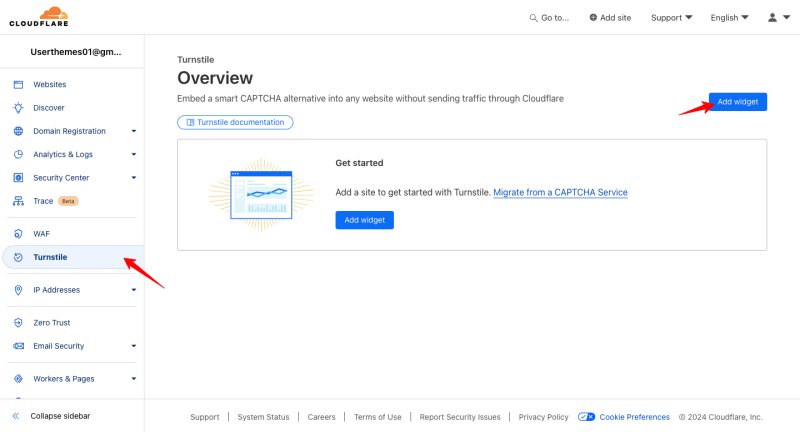Follow Migrate from a CAPTCHA Service link
The height and width of the screenshot is (432, 800).
pyautogui.click(x=560, y=192)
